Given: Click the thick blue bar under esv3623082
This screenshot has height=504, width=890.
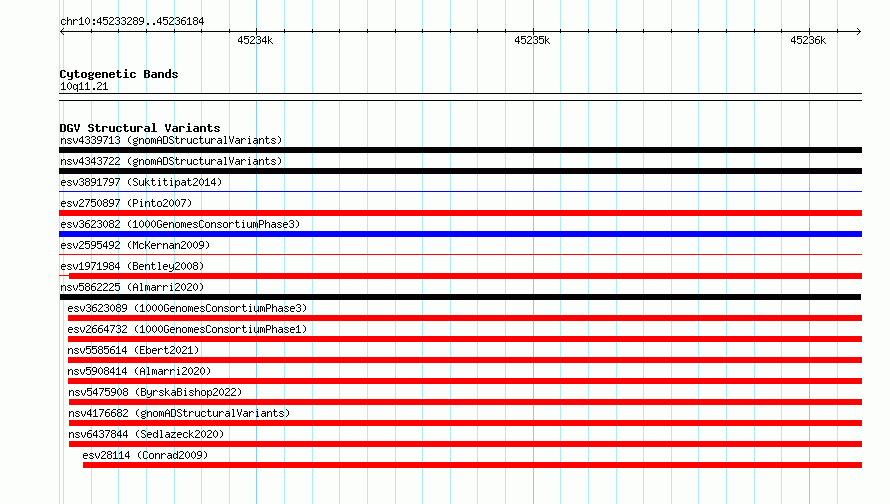Looking at the screenshot, I should 460,234.
